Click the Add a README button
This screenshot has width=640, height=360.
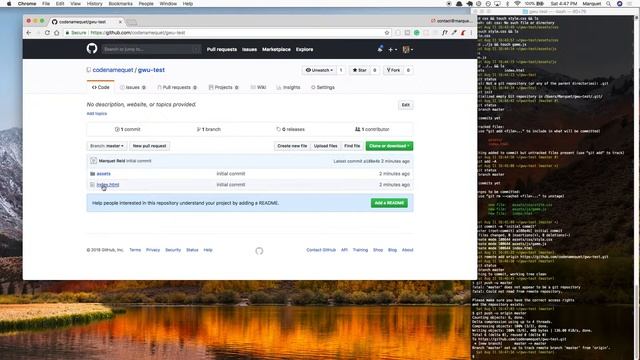[x=389, y=203]
